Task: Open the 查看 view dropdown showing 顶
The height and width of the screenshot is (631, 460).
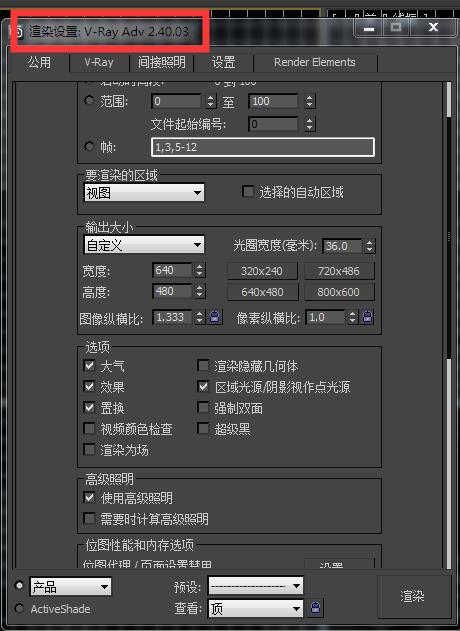Action: (256, 608)
